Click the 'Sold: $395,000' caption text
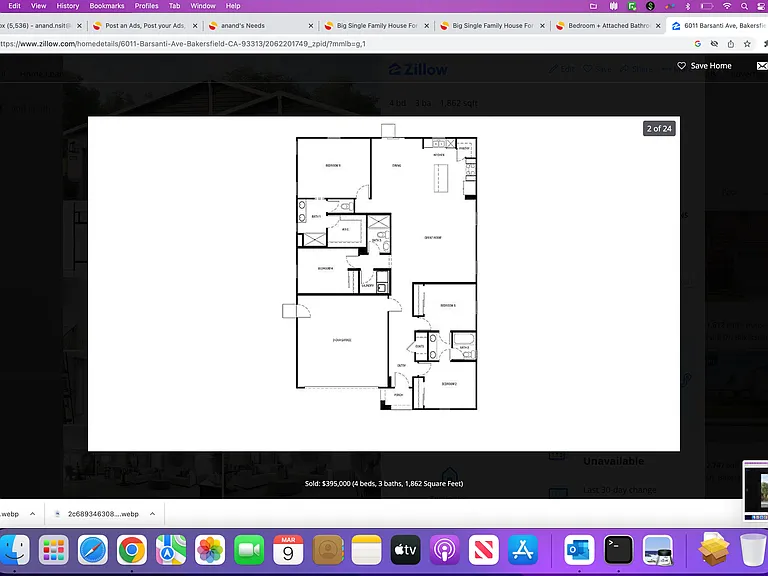The height and width of the screenshot is (576, 768). tap(384, 483)
